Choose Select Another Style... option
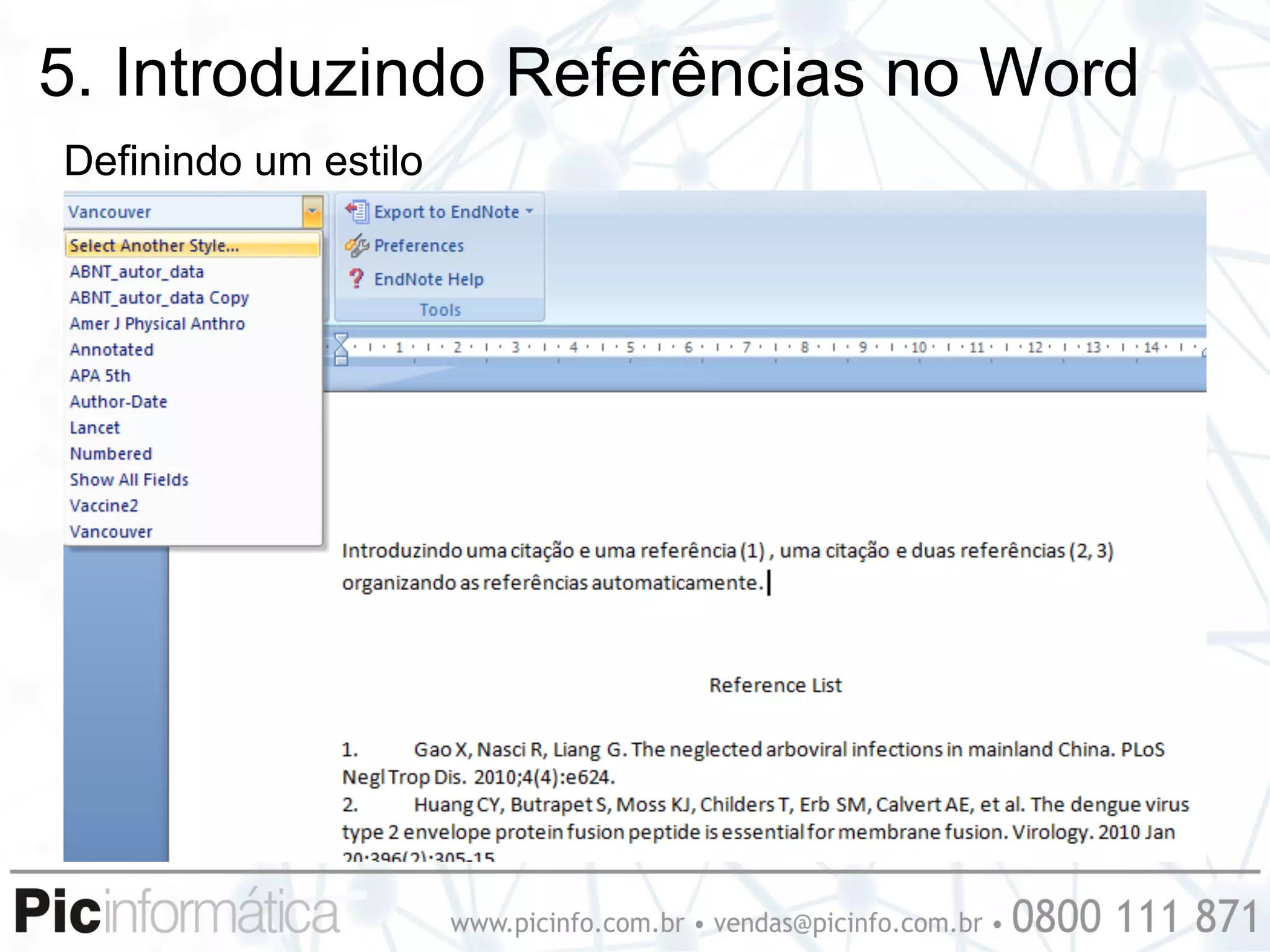The image size is (1270, 952). point(192,245)
